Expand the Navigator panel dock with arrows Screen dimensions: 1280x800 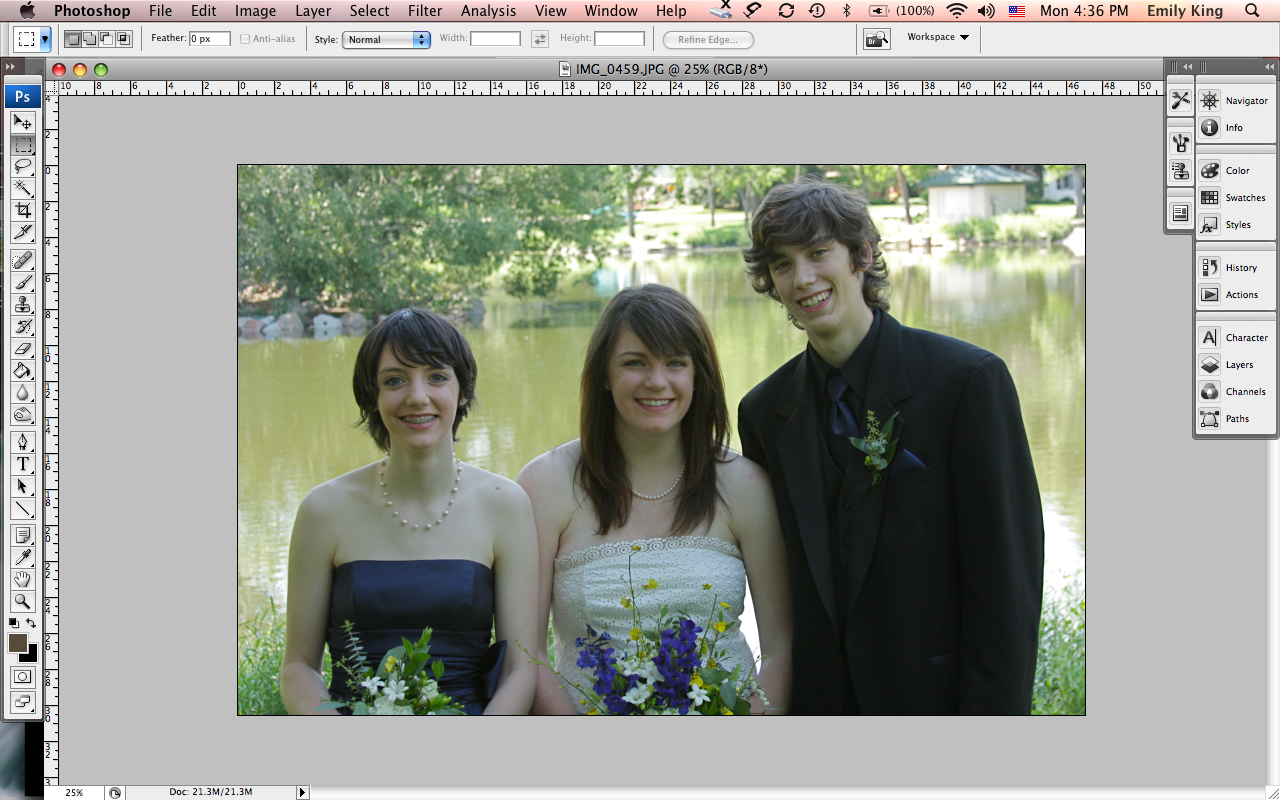1271,67
